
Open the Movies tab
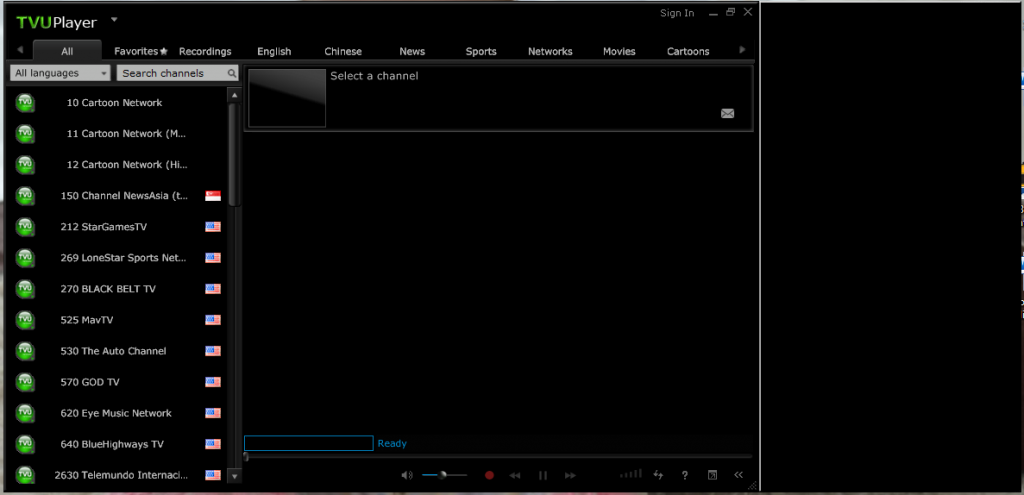(619, 51)
